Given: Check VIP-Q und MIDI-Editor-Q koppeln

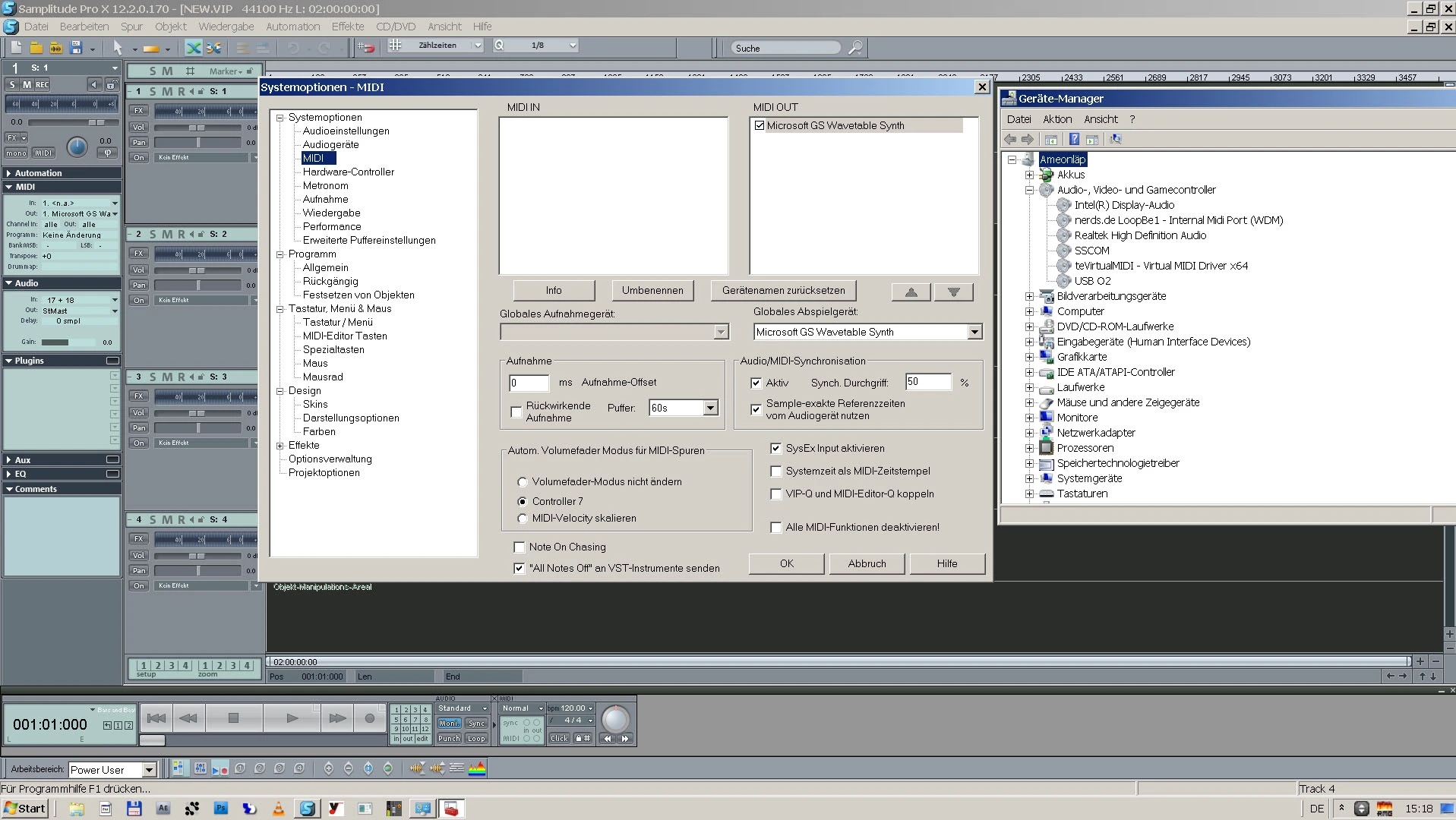Looking at the screenshot, I should tap(775, 494).
